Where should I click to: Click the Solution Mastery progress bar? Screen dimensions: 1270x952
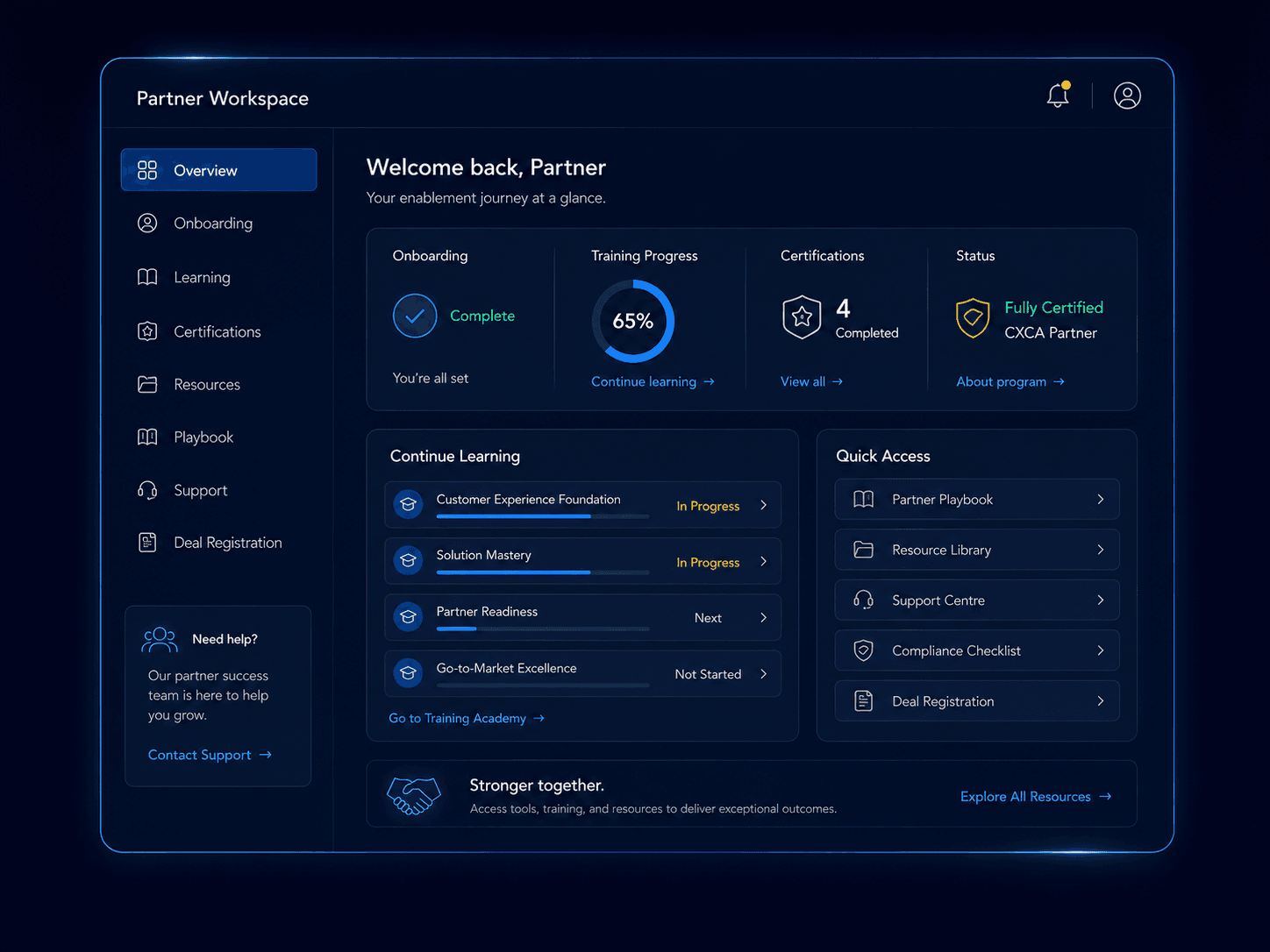click(543, 572)
